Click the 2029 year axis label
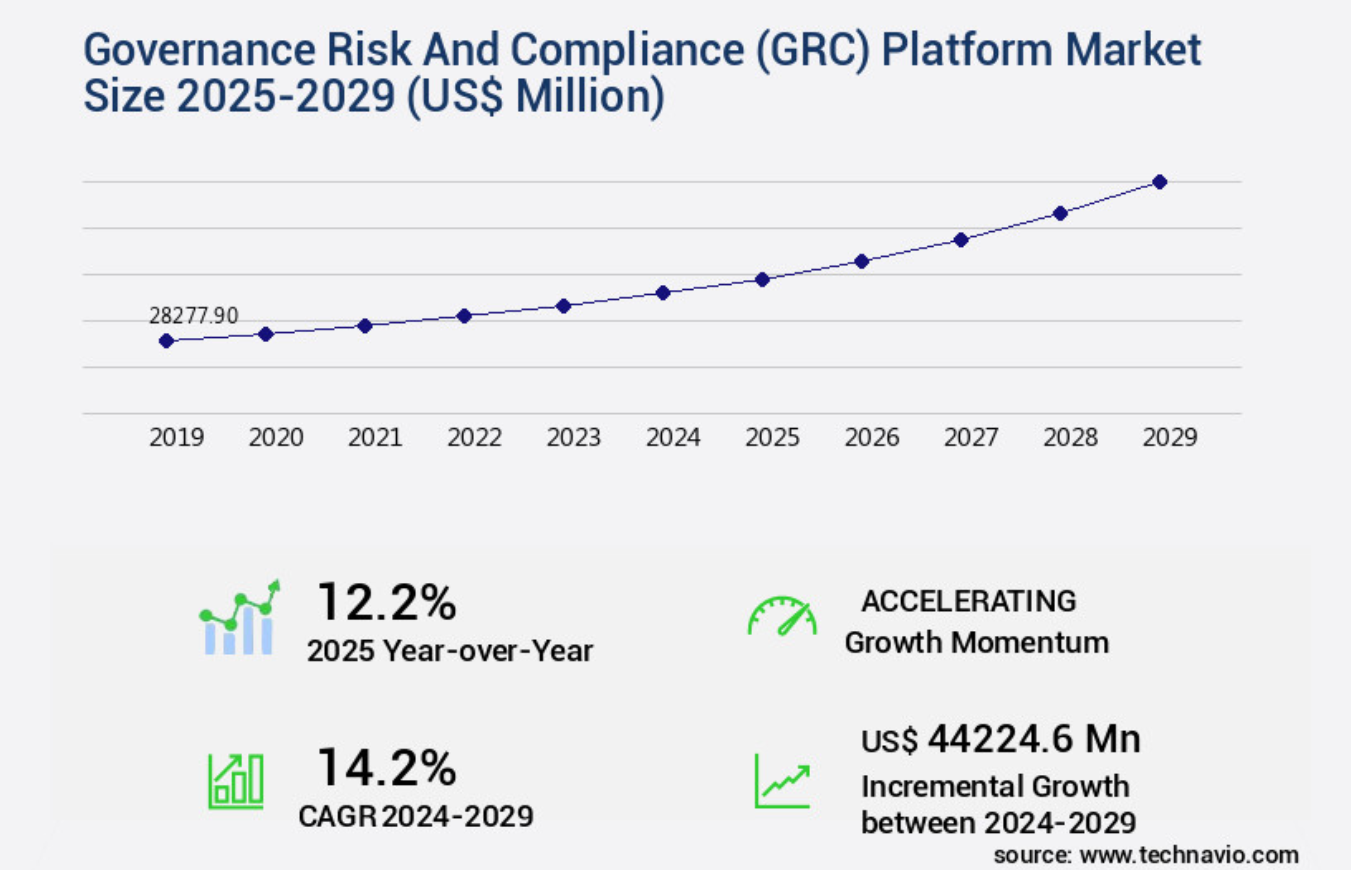Image resolution: width=1352 pixels, height=870 pixels. tap(1170, 437)
